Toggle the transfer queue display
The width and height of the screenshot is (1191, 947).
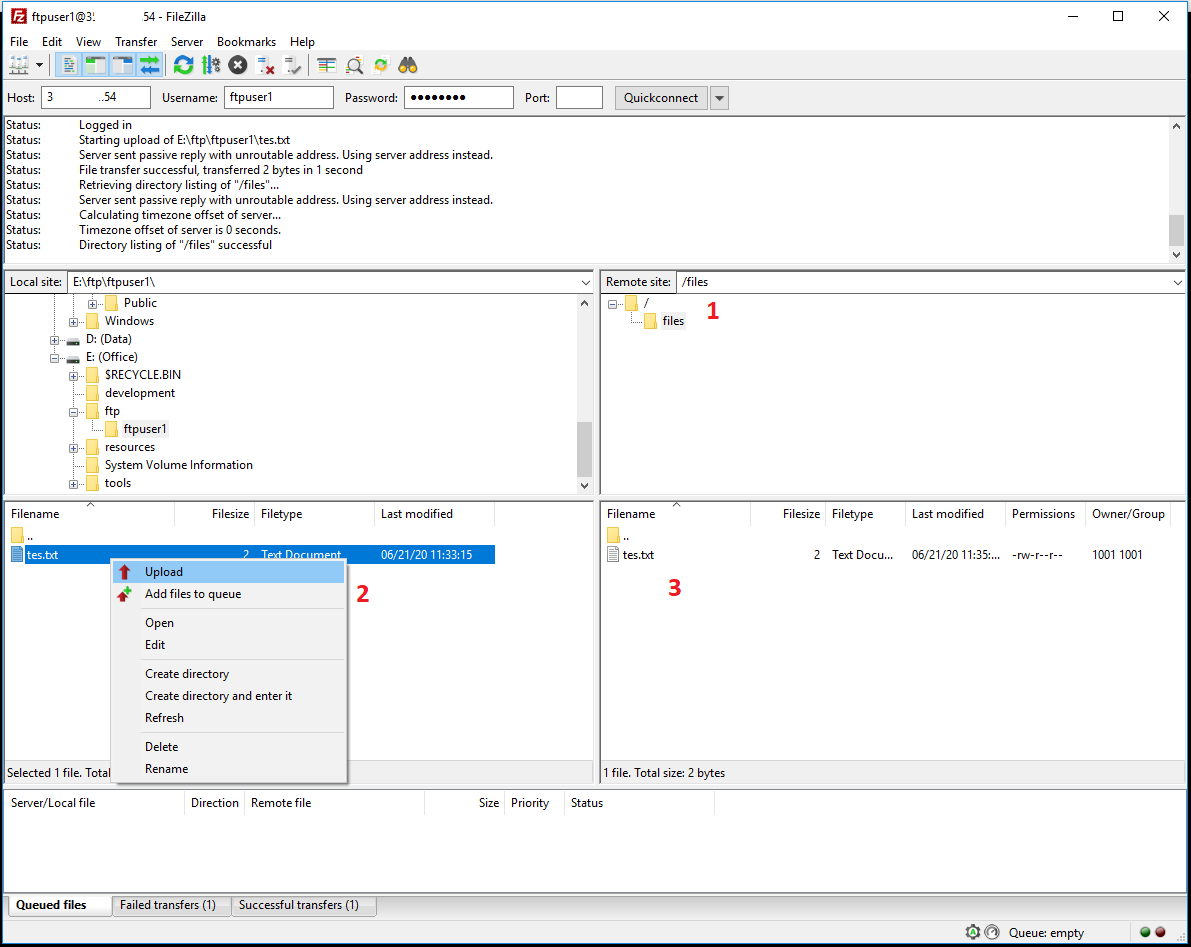pyautogui.click(x=150, y=65)
